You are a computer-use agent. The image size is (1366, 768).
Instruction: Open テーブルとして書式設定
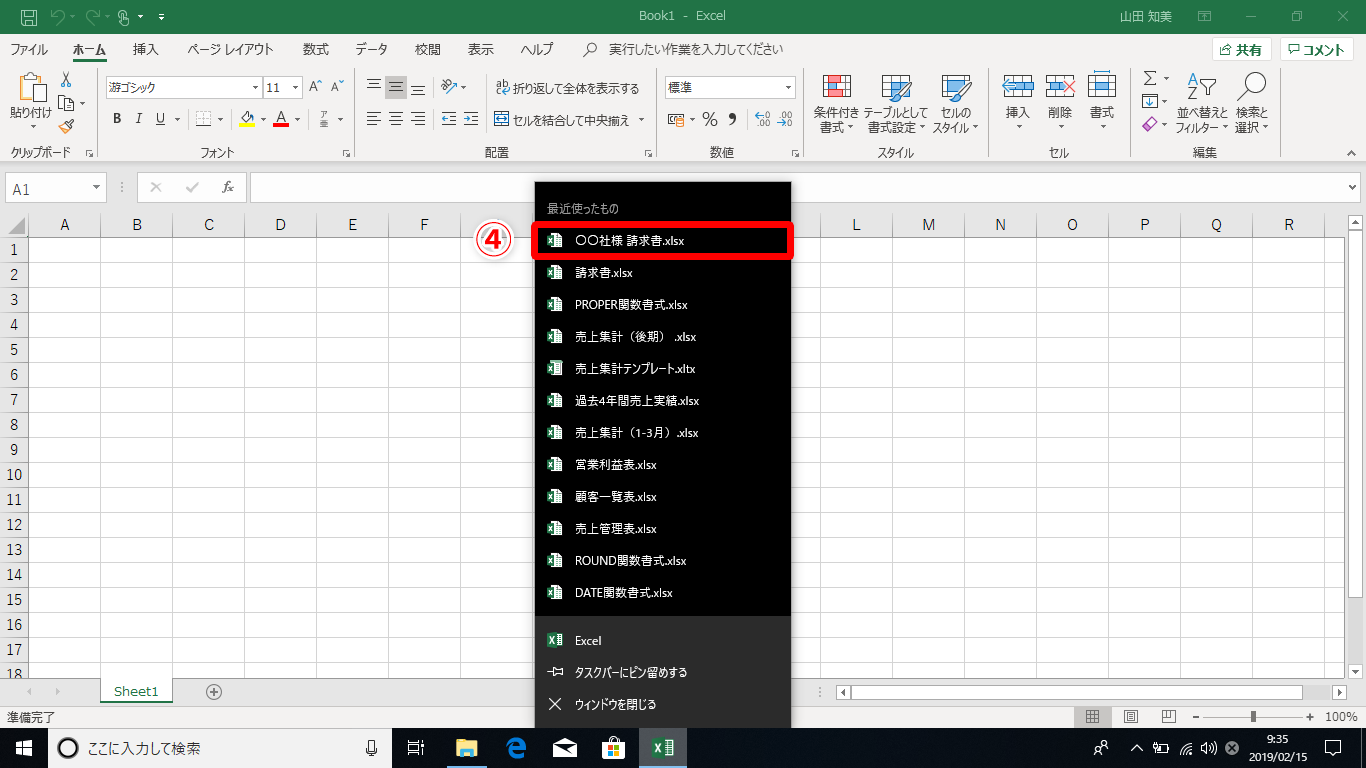point(895,103)
